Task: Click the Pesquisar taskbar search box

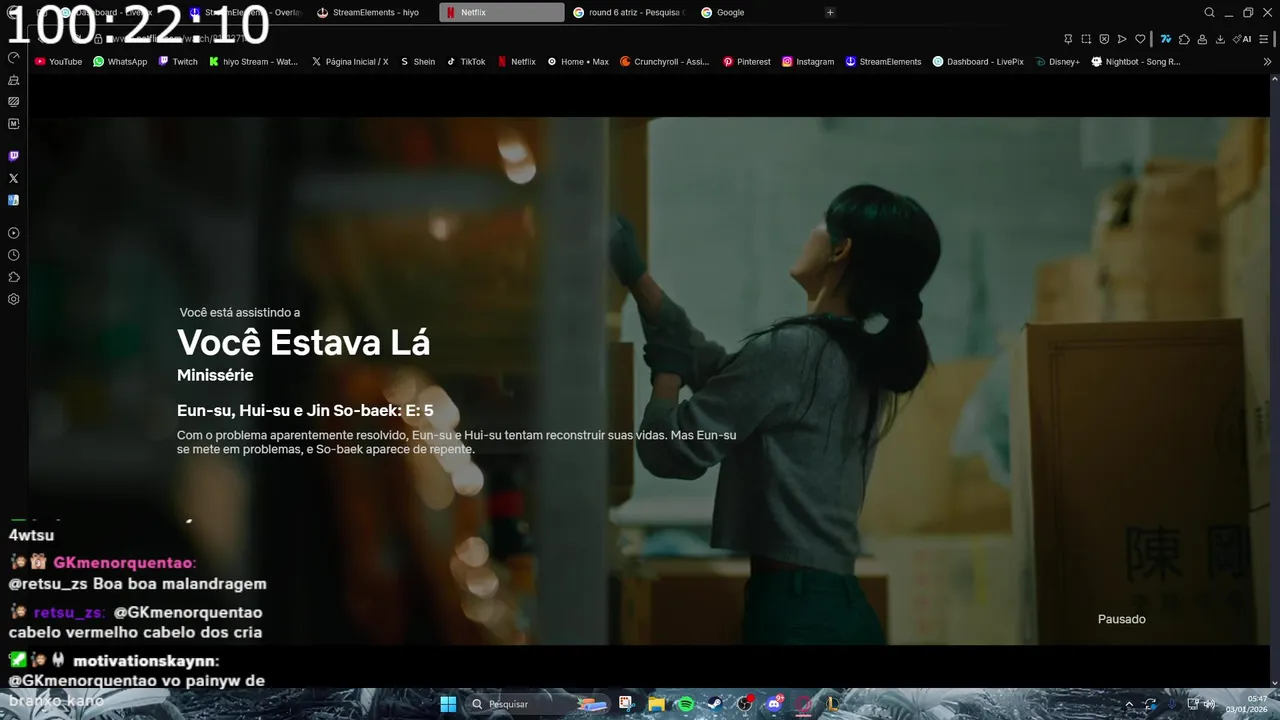Action: (x=540, y=704)
